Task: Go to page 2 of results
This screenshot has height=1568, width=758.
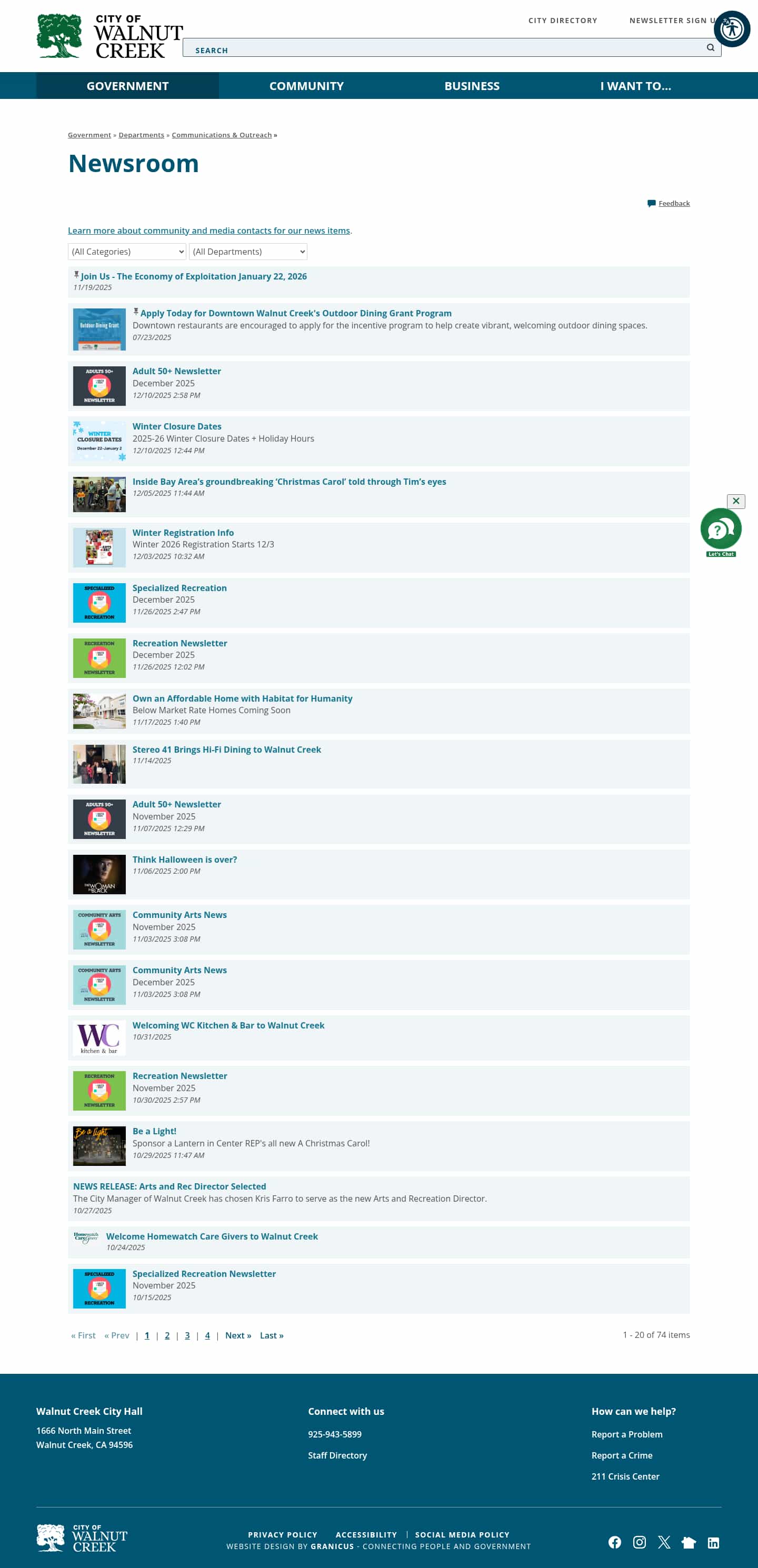Action: [x=167, y=1335]
